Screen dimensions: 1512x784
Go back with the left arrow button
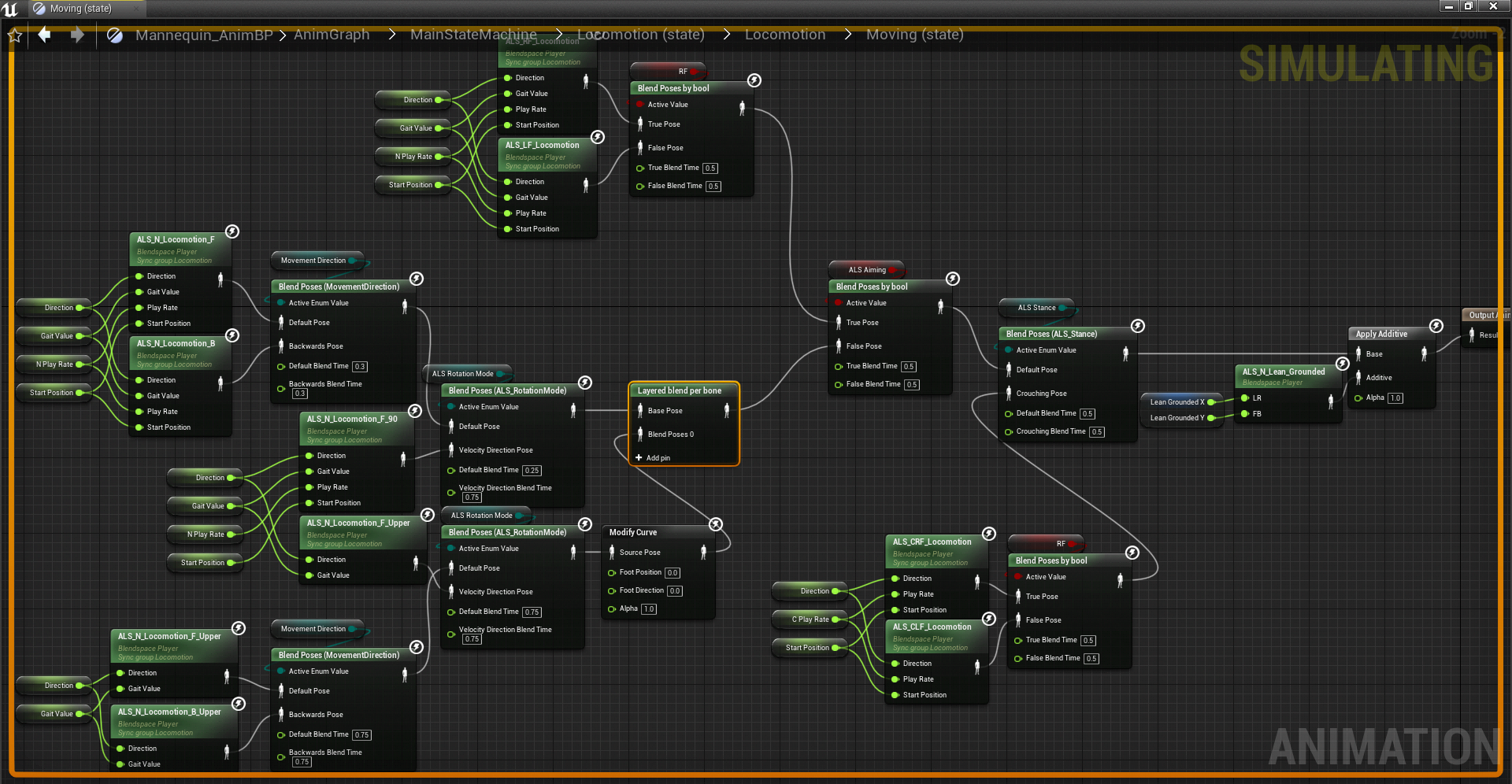45,35
